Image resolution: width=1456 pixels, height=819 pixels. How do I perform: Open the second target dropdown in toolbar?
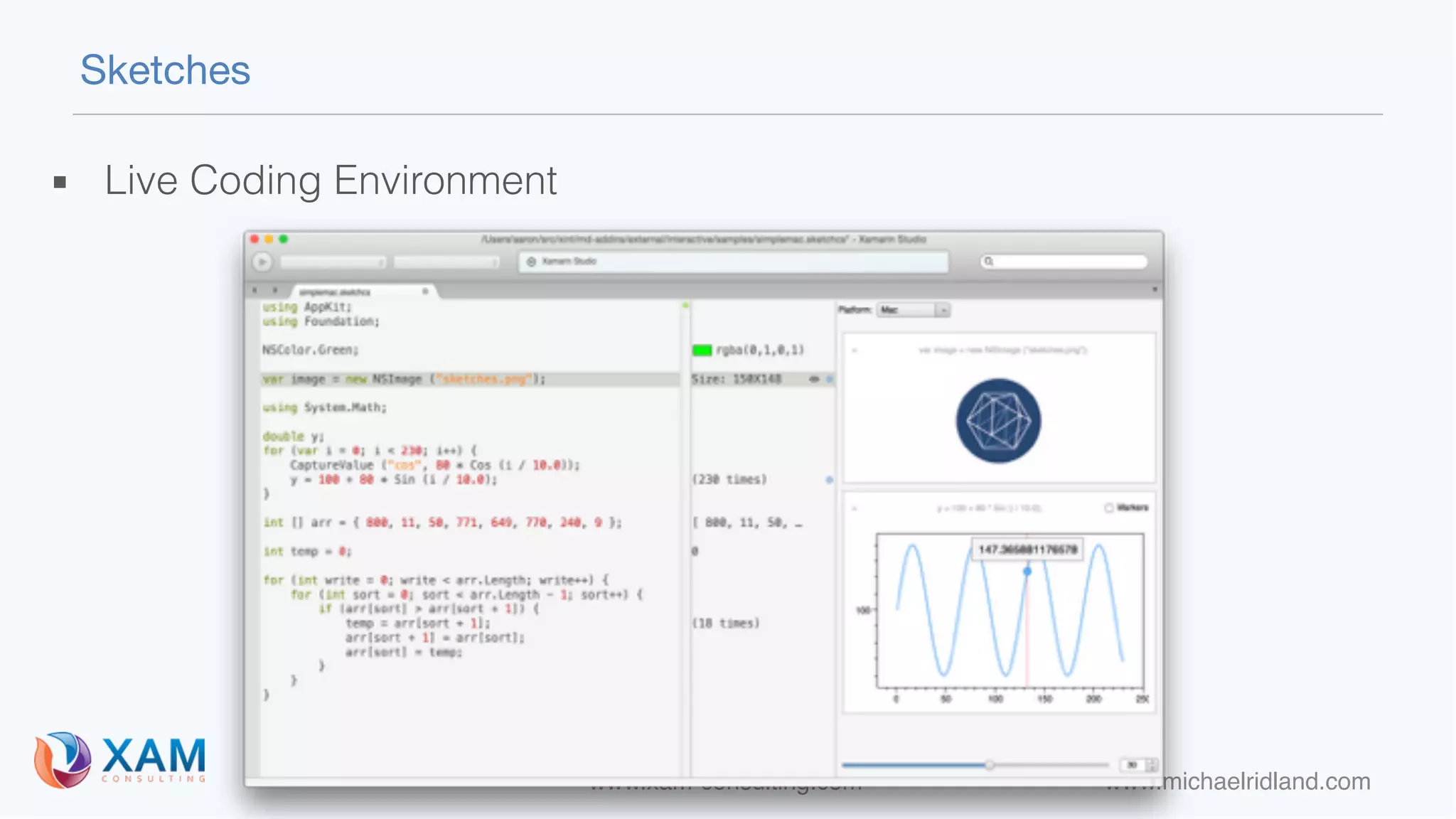446,262
